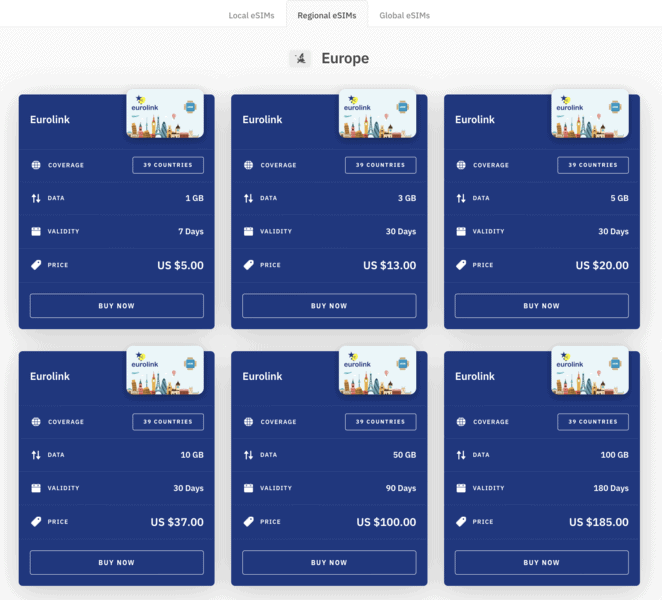Click price tag icon on US $185.00 plan
Screen dimensions: 662x600
(461, 522)
